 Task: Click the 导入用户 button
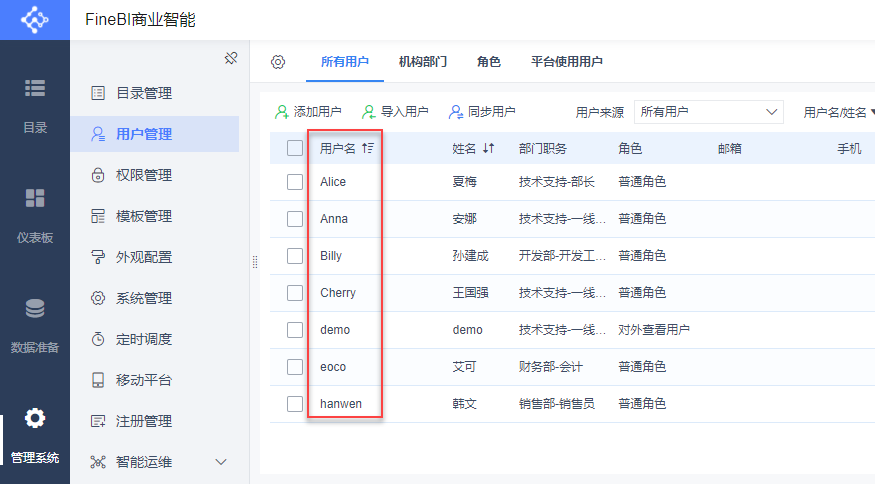(395, 112)
